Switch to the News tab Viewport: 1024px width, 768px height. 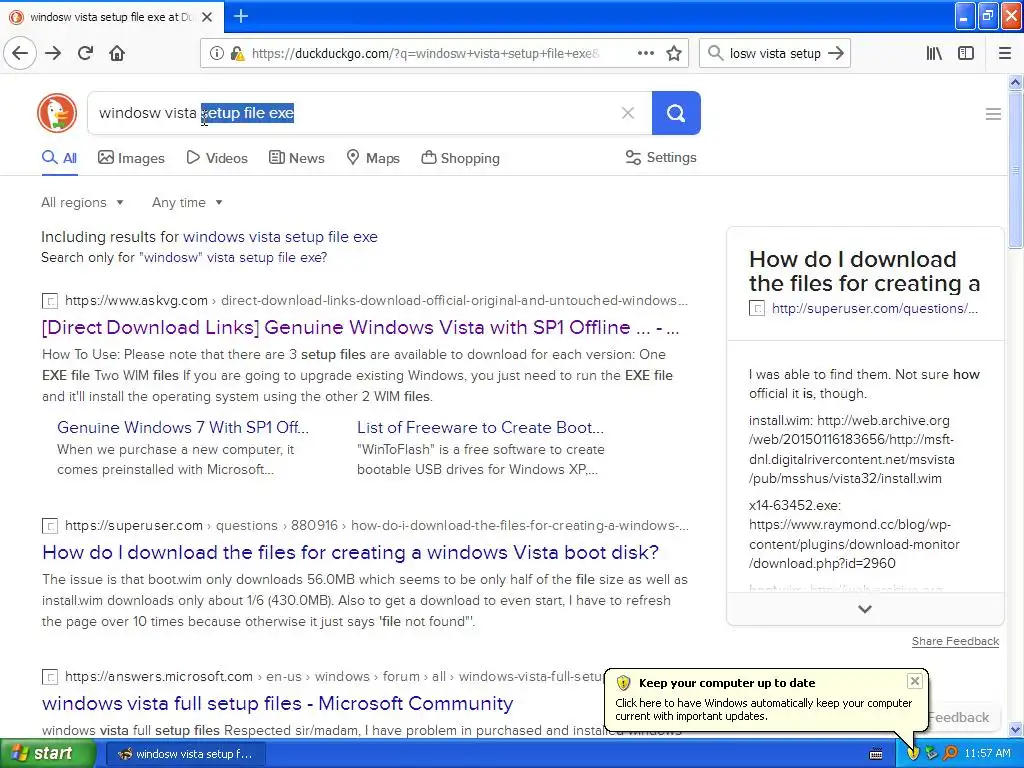(x=296, y=158)
